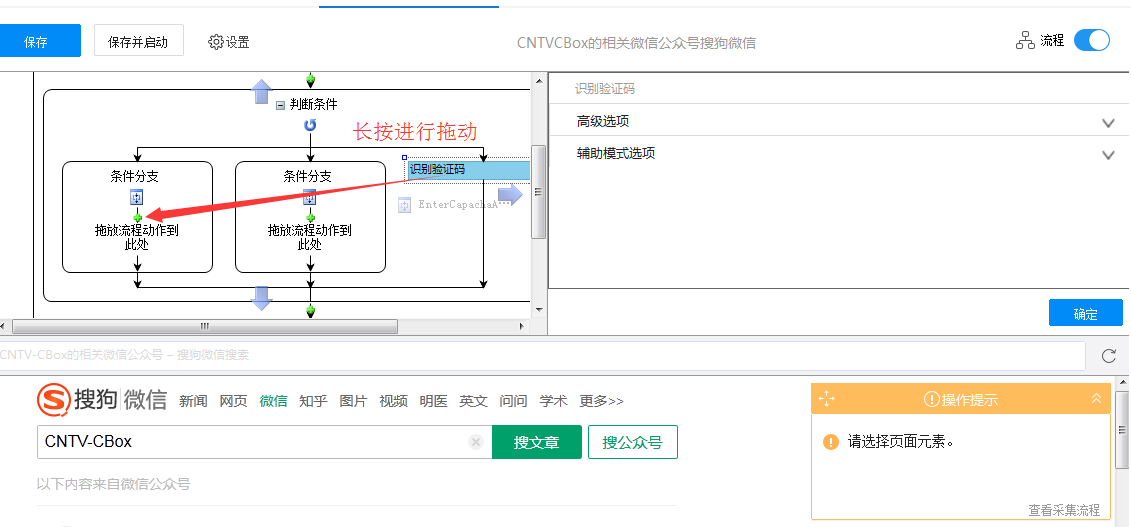Screen dimensions: 1131x527
Task: Click the first 条件分支 branch icon
Action: (137, 198)
